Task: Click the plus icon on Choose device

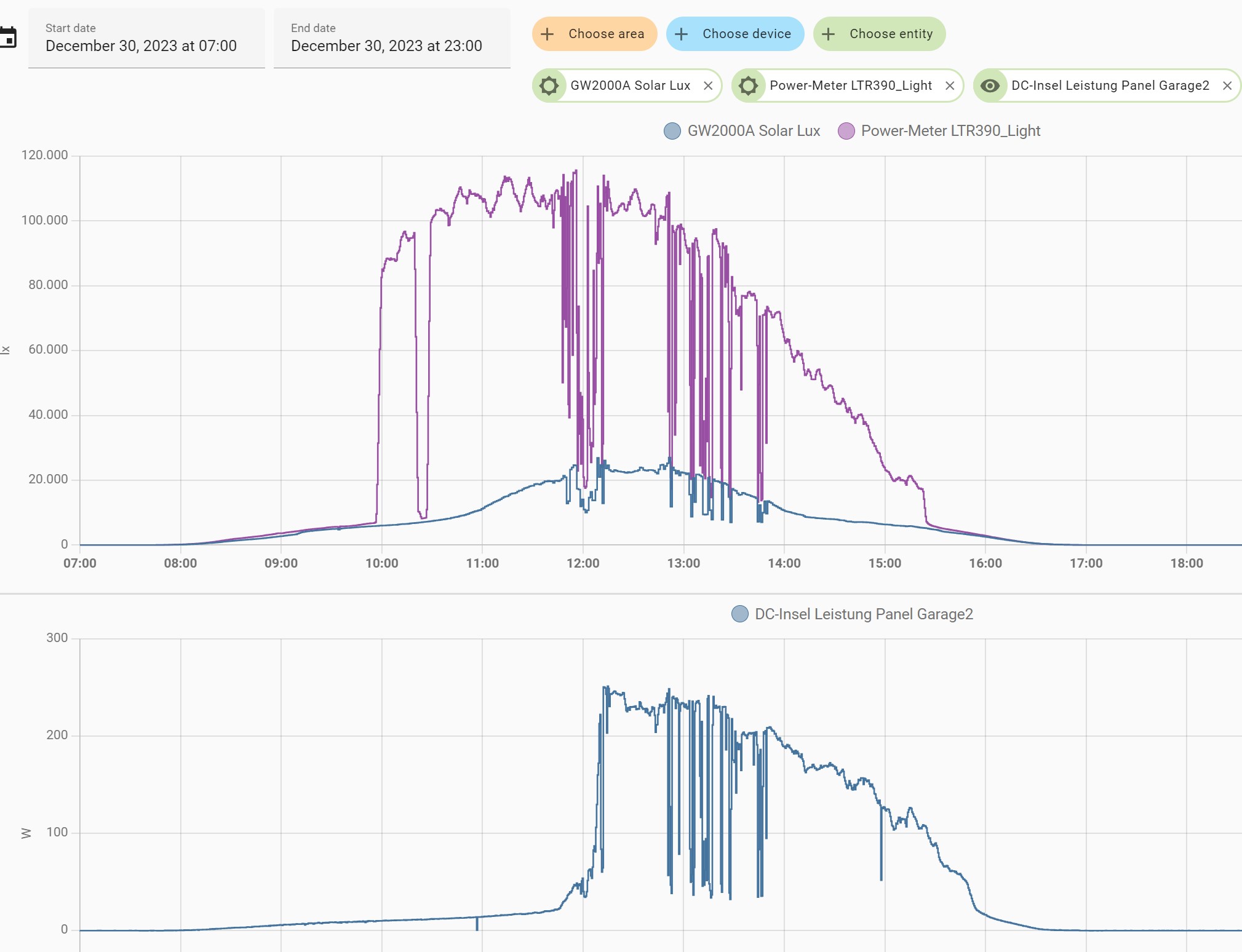Action: 681,34
